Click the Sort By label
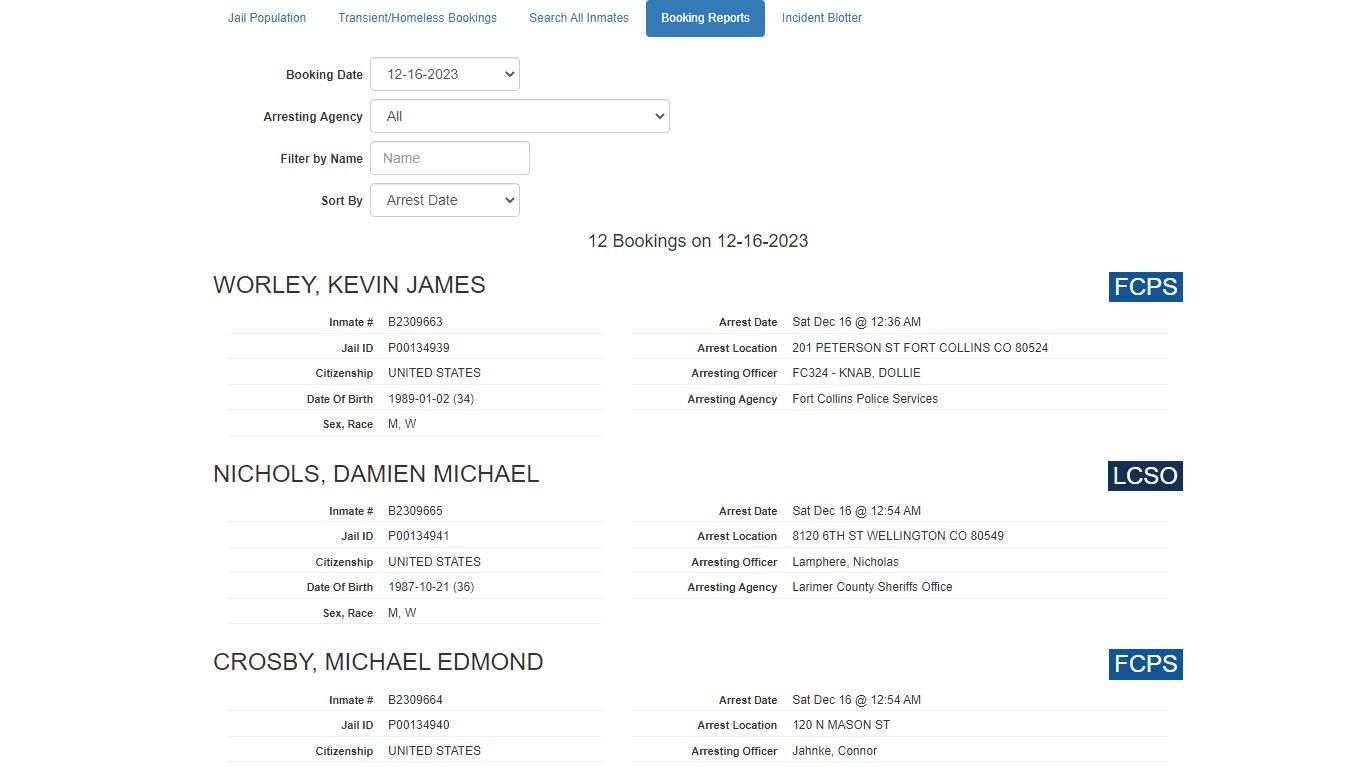This screenshot has height=768, width=1366. (342, 201)
